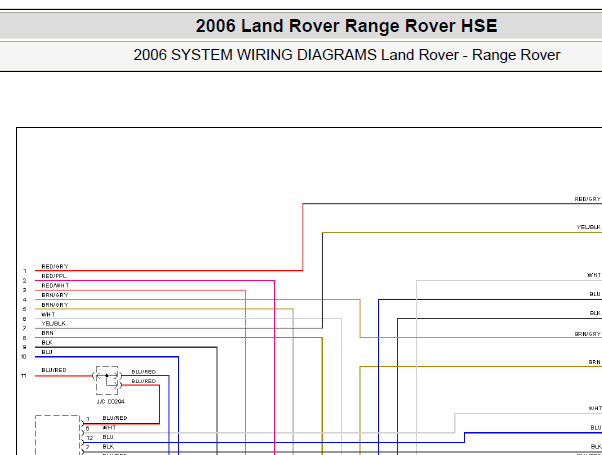Viewport: 602px width, 455px height.
Task: Click pin number 1 beside RED/GRY wire
Action: tap(25, 271)
